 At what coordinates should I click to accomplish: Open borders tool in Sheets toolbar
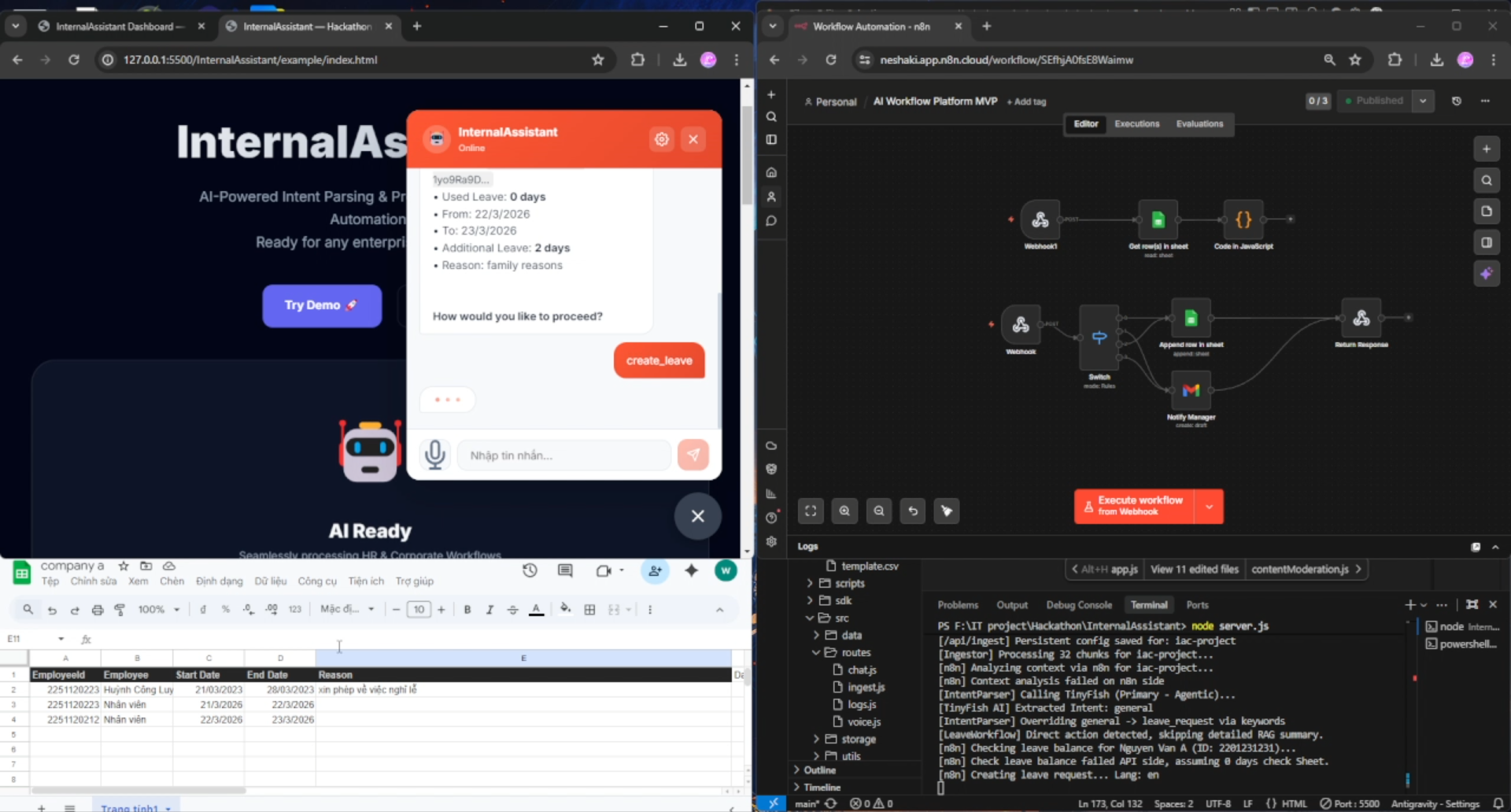point(589,610)
